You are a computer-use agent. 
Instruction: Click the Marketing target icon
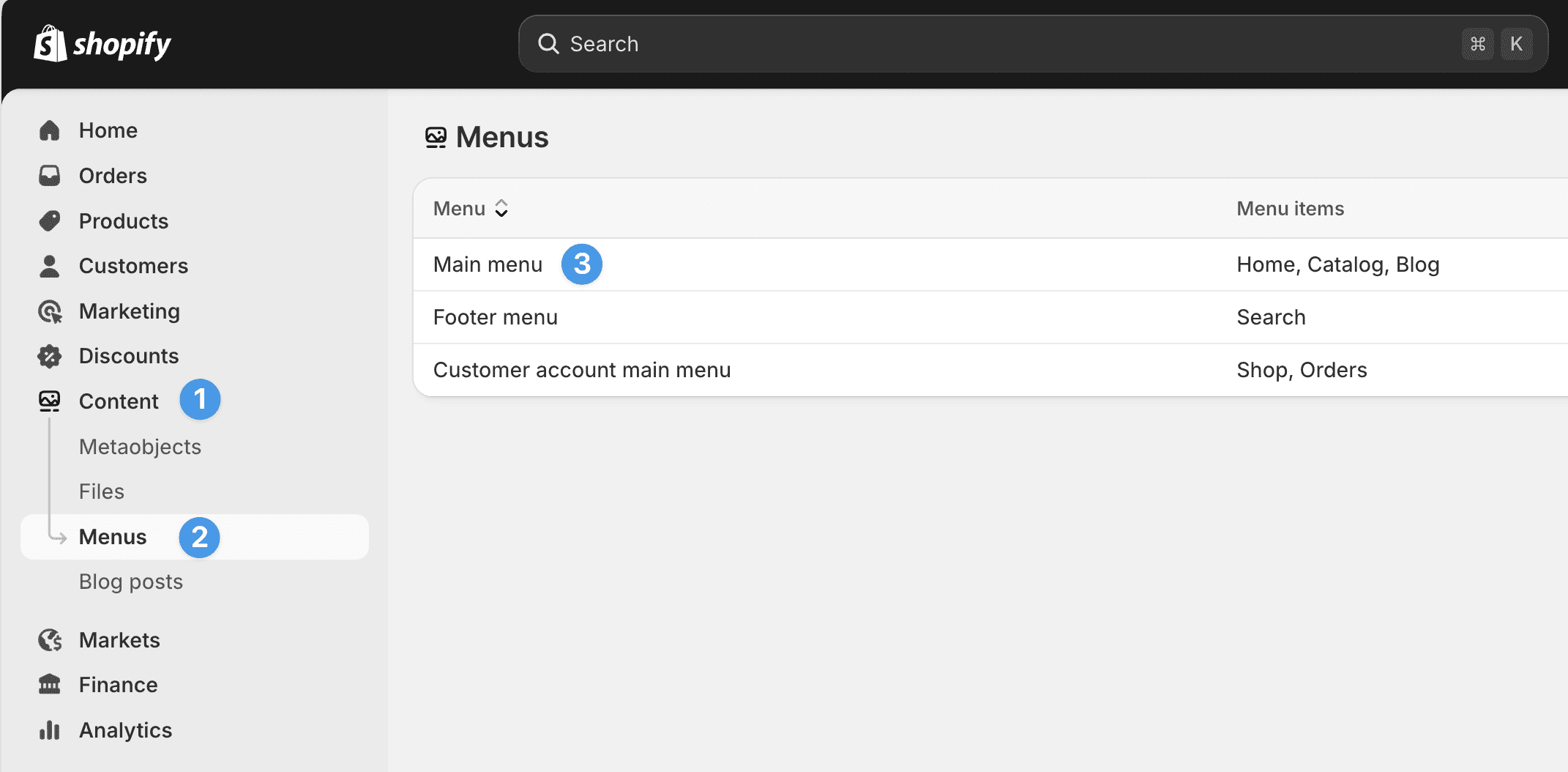[49, 311]
